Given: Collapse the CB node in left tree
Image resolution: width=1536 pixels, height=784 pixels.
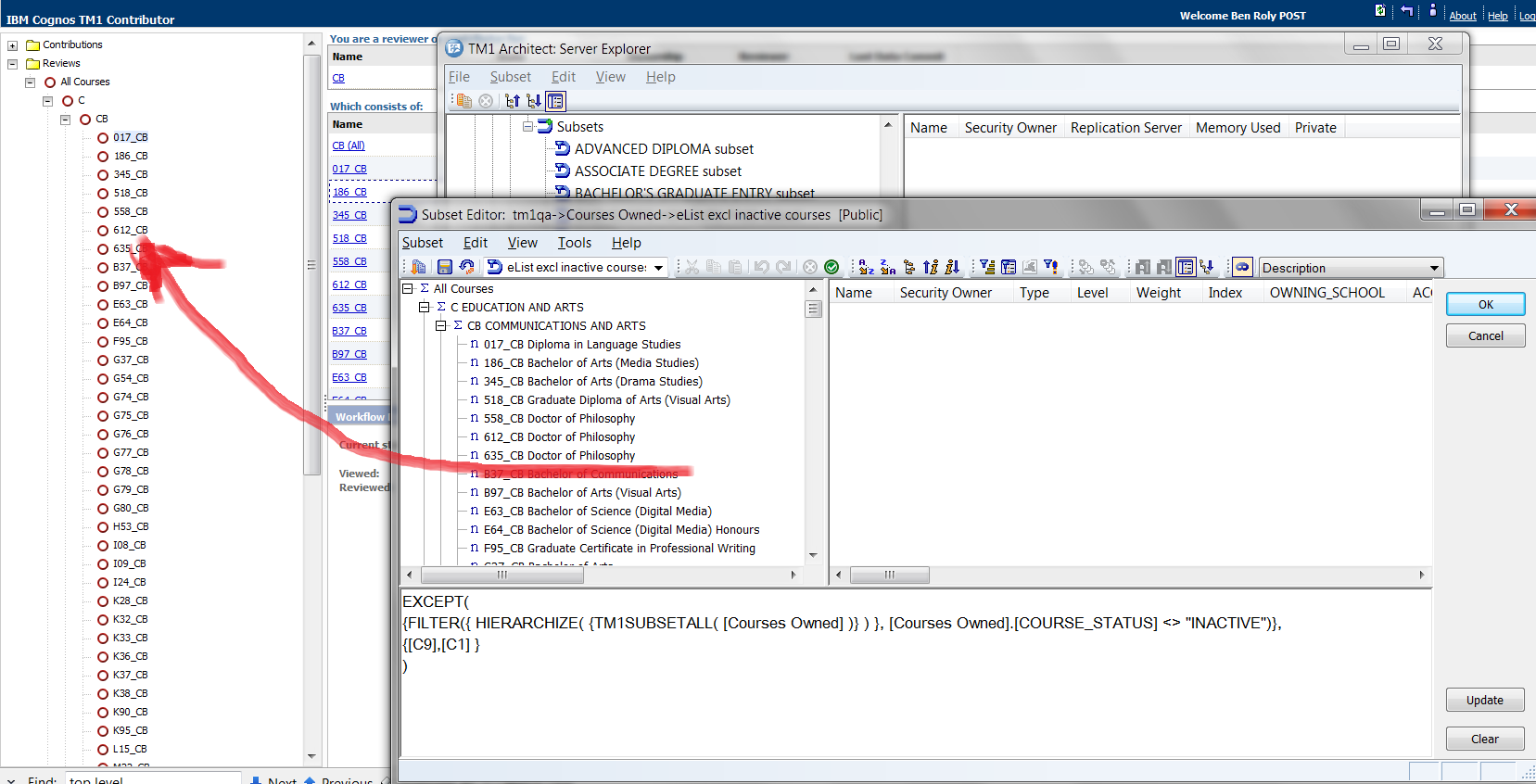Looking at the screenshot, I should coord(65,120).
